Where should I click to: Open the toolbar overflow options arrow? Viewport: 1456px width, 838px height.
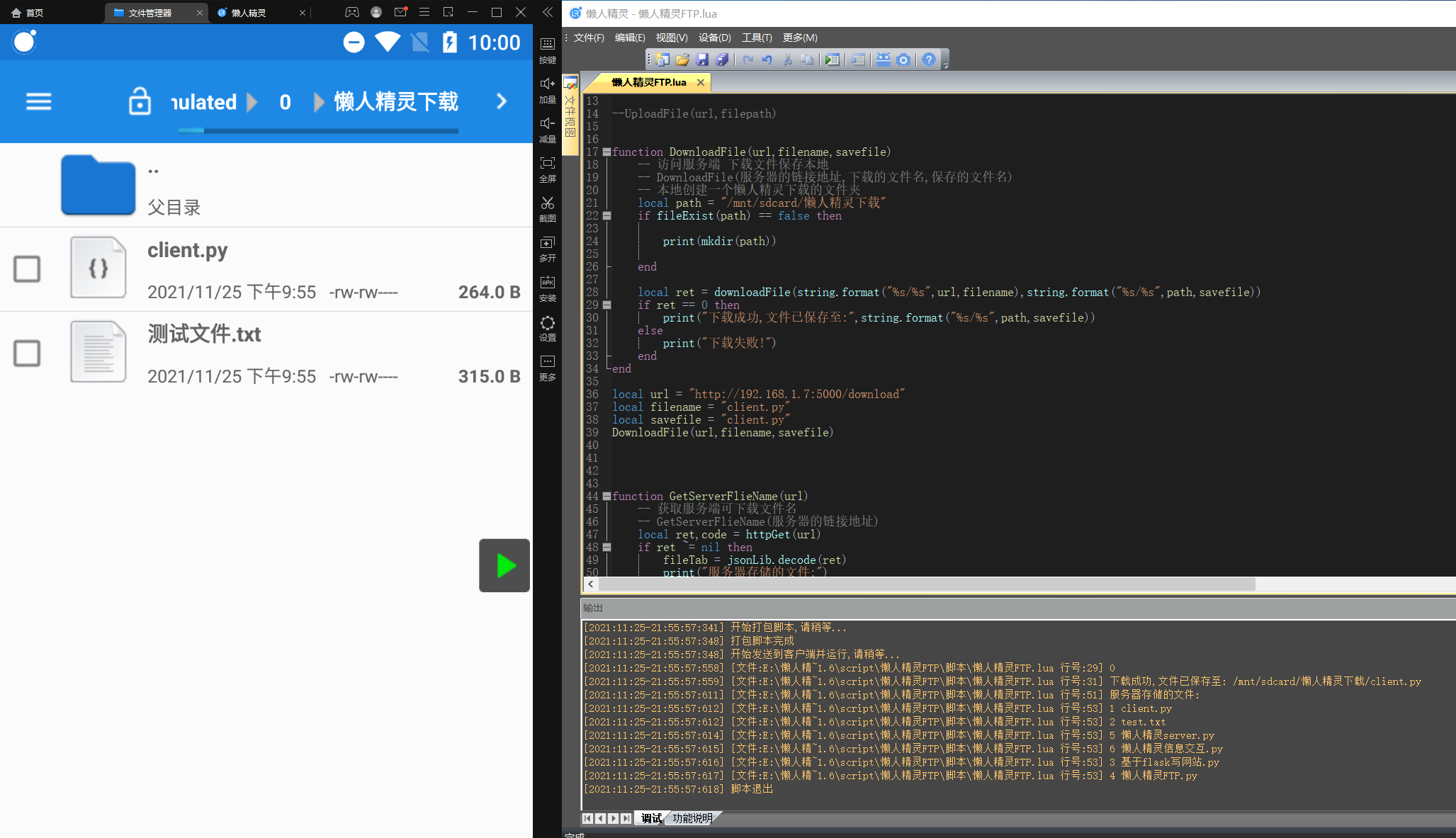946,65
